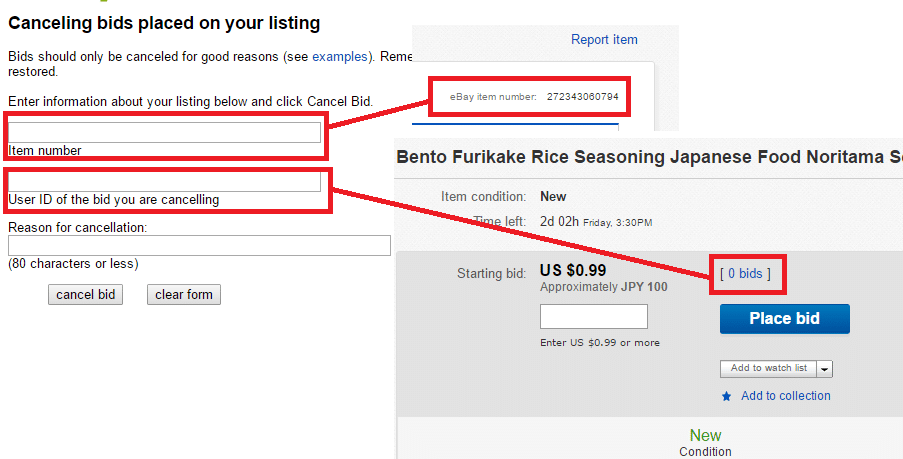Focus the User ID of bid input field
Viewport: 903px width, 459px height.
164,181
